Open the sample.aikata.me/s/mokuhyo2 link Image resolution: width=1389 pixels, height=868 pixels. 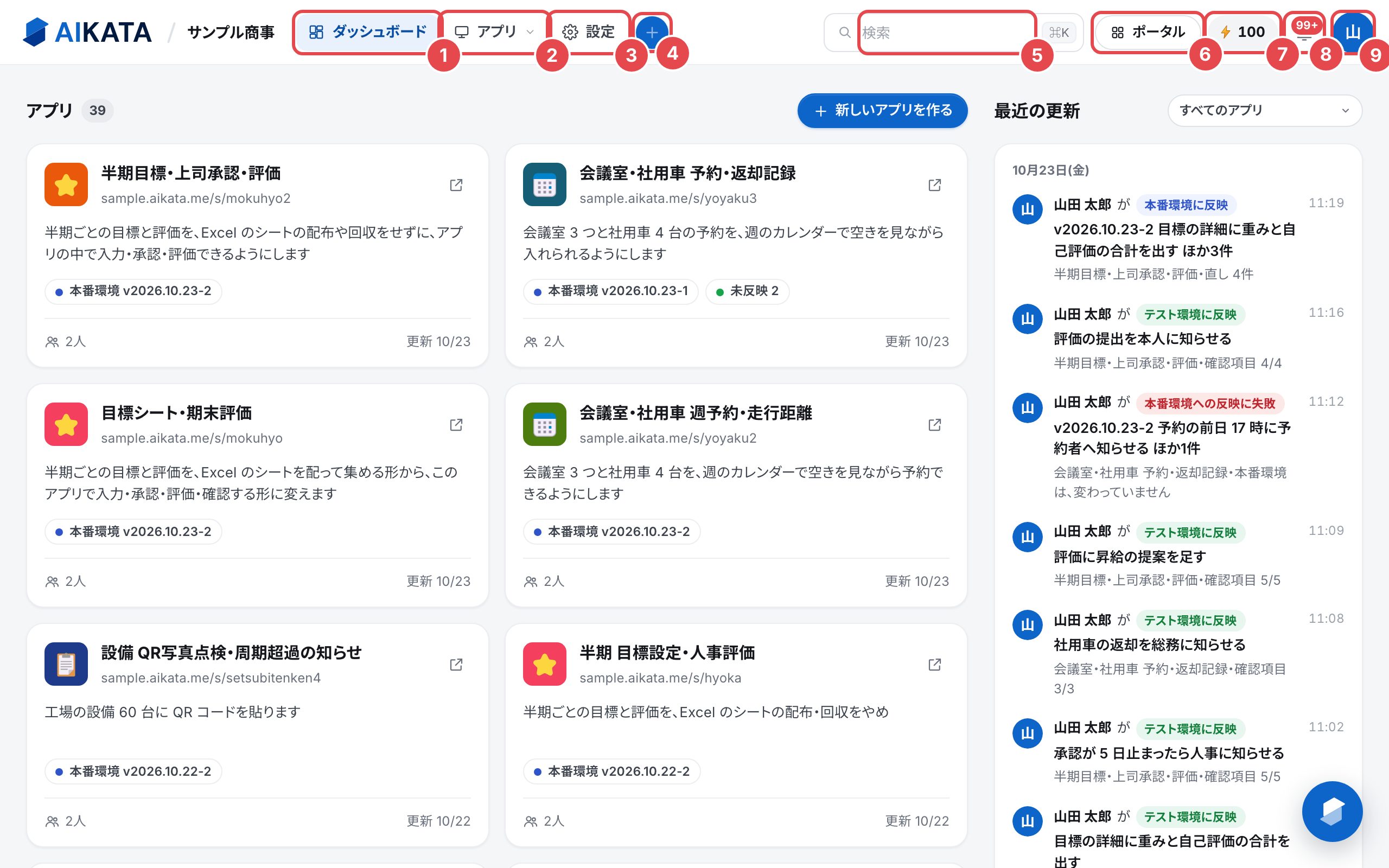pos(196,198)
